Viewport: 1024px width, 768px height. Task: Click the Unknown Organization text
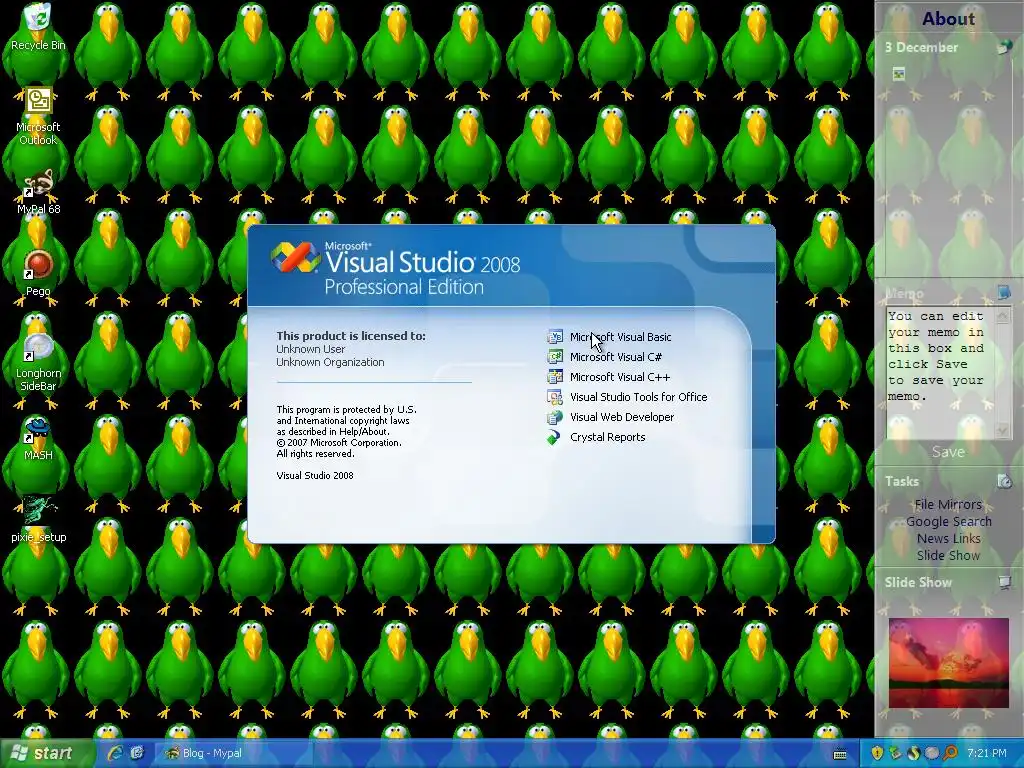(330, 362)
